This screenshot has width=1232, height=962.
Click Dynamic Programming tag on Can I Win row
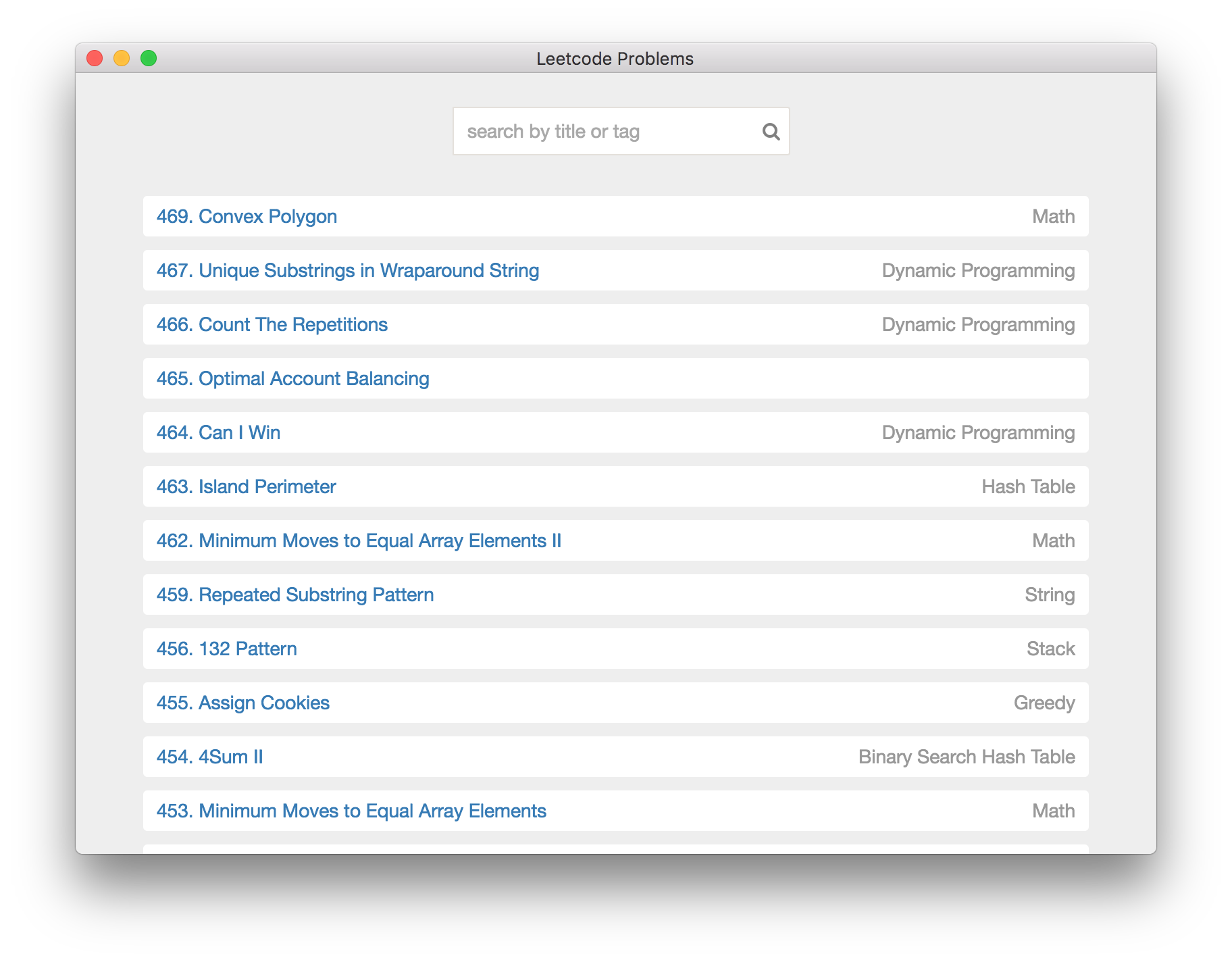tap(978, 432)
